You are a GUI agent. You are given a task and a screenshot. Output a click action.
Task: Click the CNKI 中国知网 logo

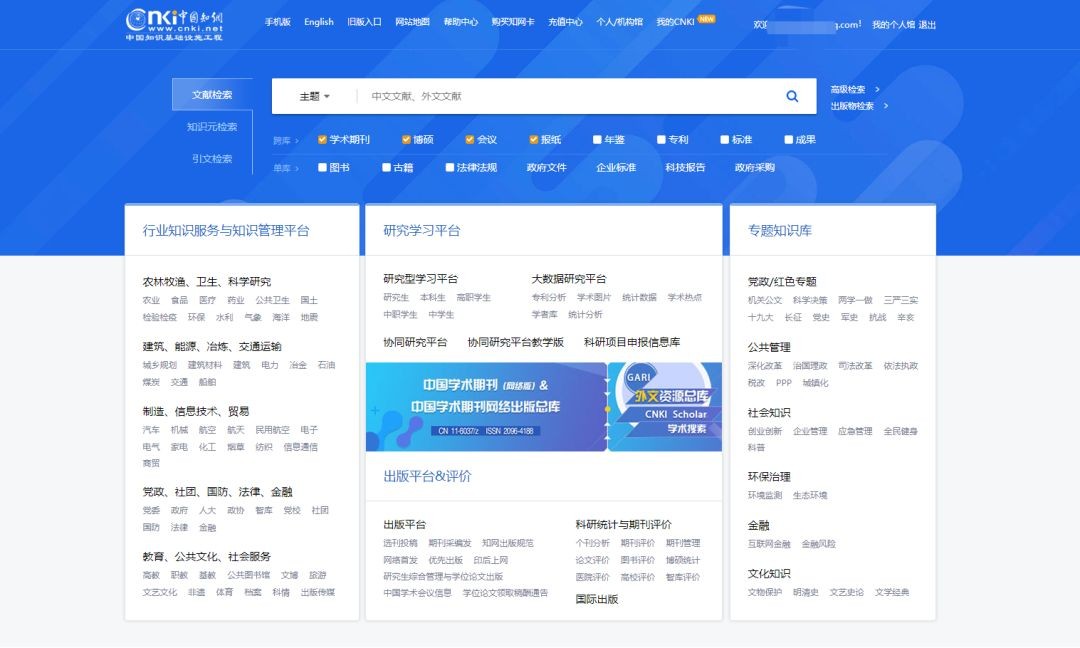(x=174, y=25)
